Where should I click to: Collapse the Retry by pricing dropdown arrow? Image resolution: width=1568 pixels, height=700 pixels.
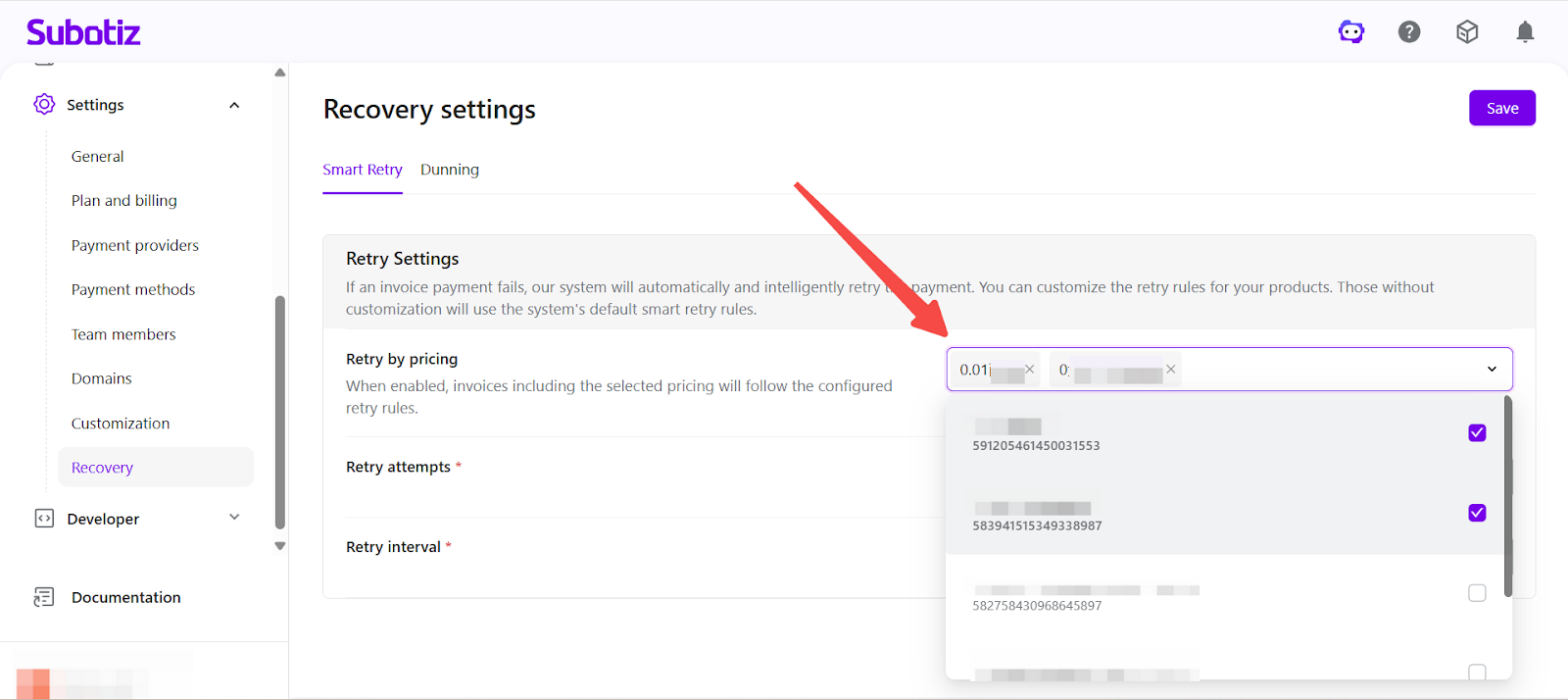pos(1492,370)
